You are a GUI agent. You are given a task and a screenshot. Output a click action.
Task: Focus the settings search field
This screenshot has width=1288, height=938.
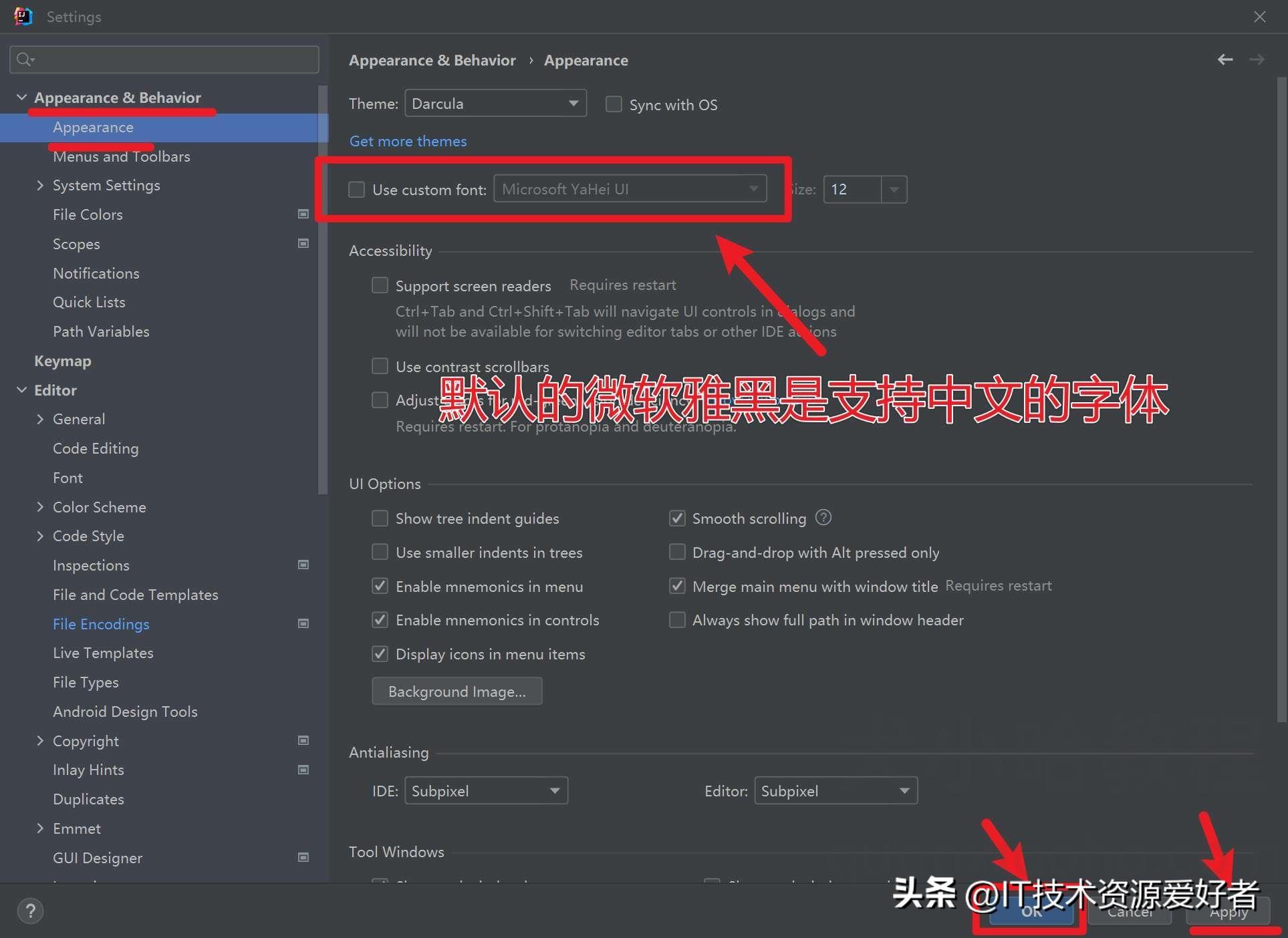coord(164,59)
